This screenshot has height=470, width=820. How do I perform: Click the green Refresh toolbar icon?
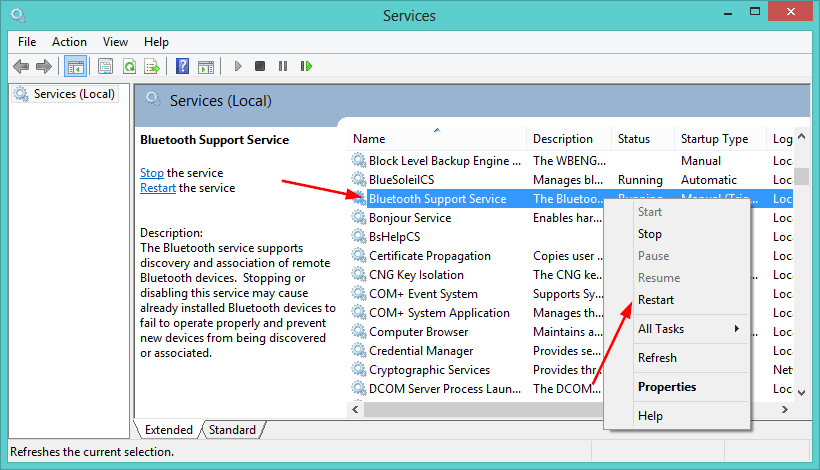(129, 66)
